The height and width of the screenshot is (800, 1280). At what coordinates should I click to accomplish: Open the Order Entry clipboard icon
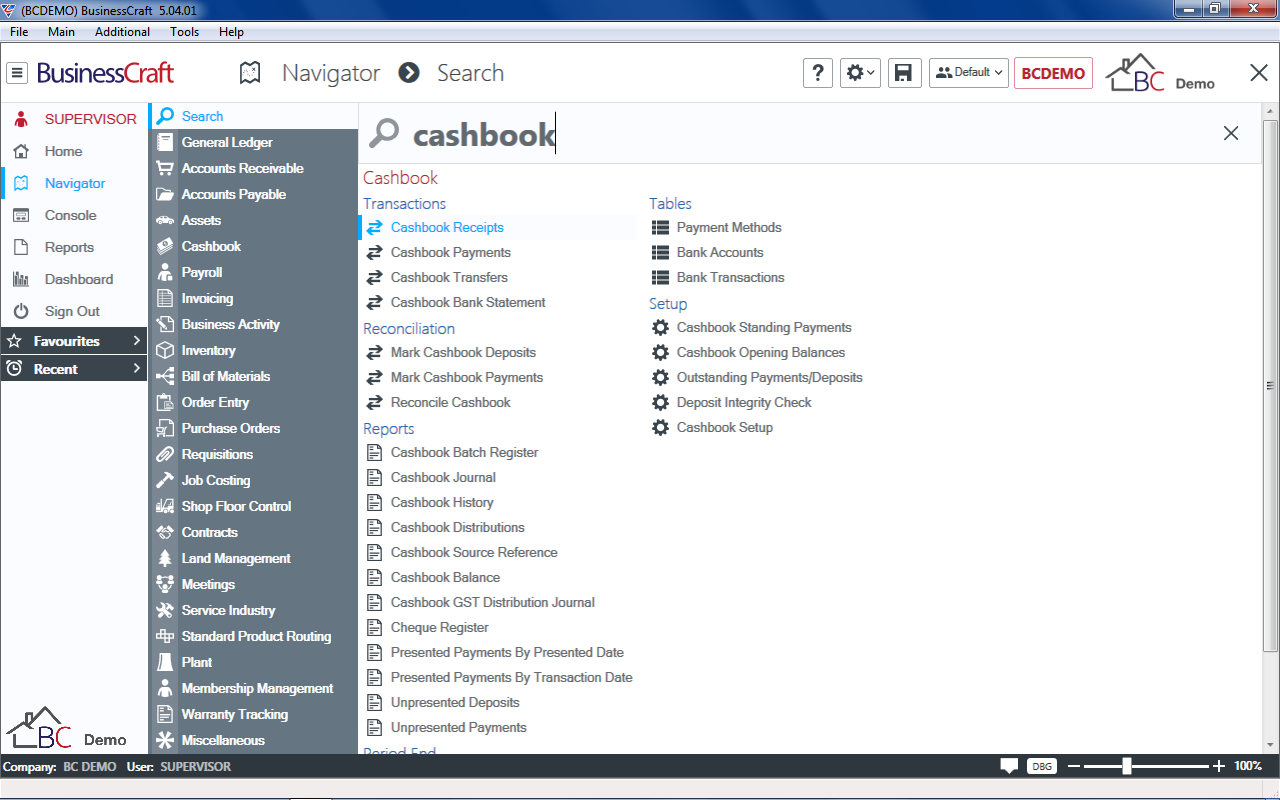[165, 402]
